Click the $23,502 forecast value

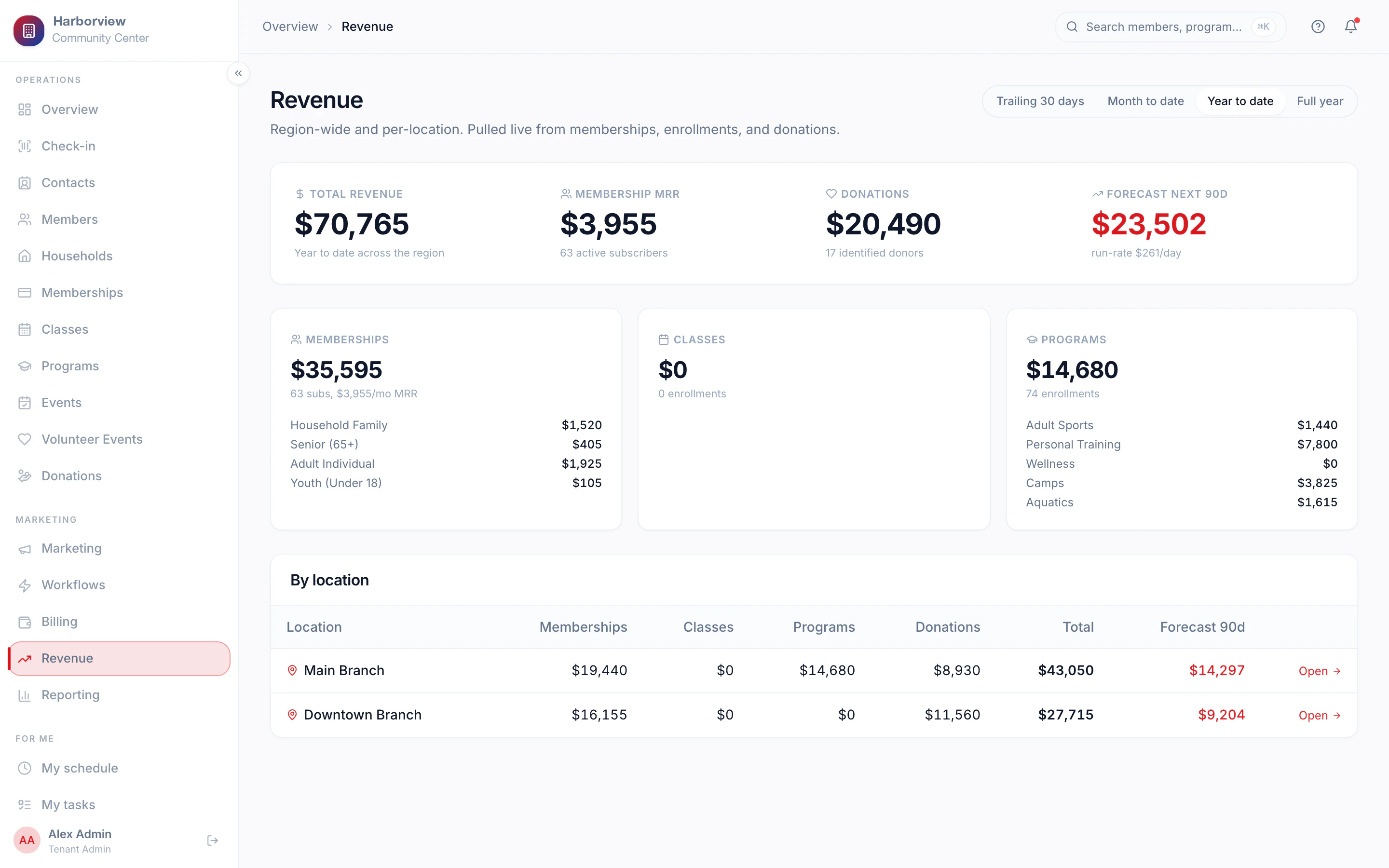(x=1149, y=224)
